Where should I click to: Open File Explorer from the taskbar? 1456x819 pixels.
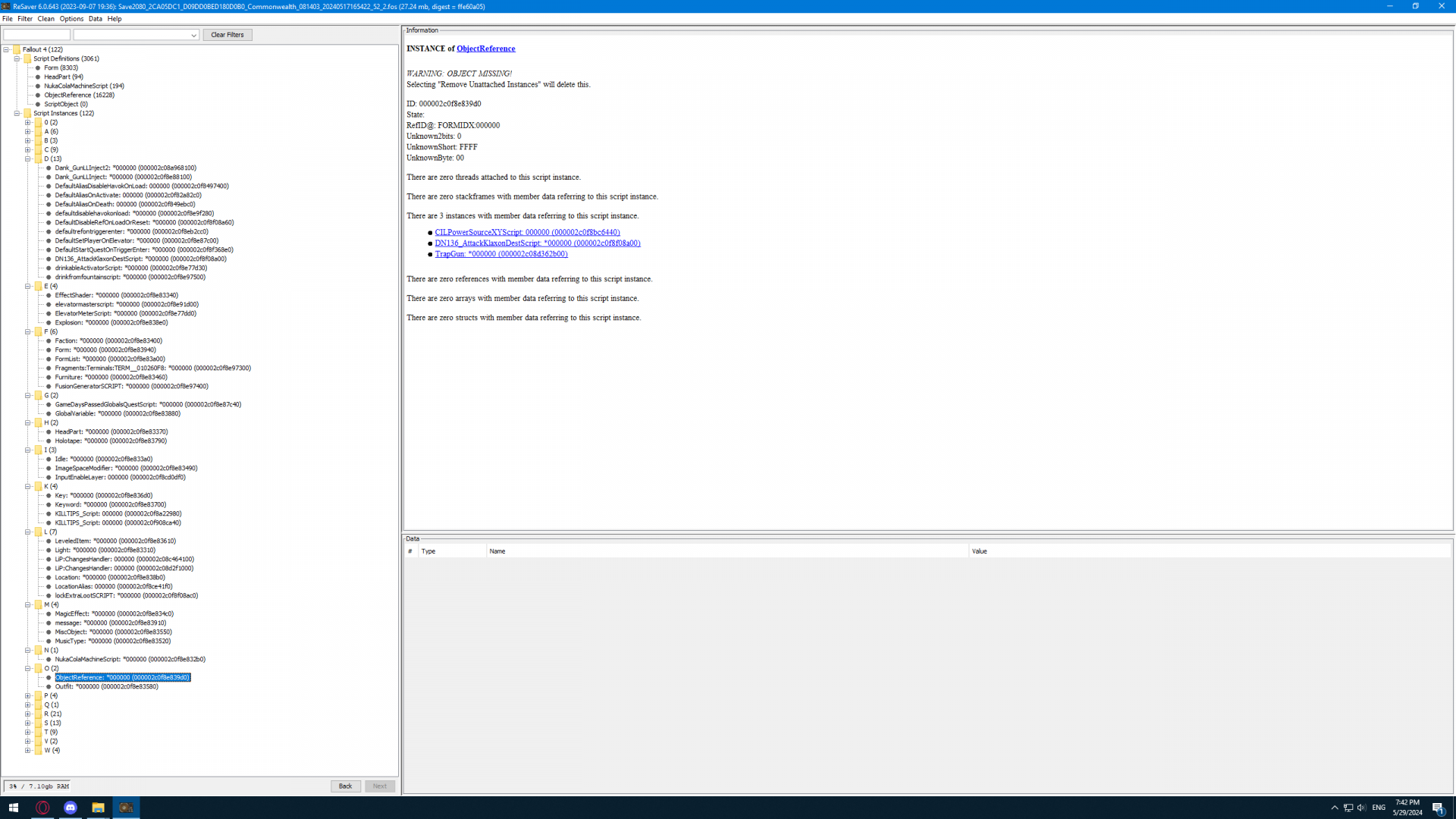click(98, 808)
